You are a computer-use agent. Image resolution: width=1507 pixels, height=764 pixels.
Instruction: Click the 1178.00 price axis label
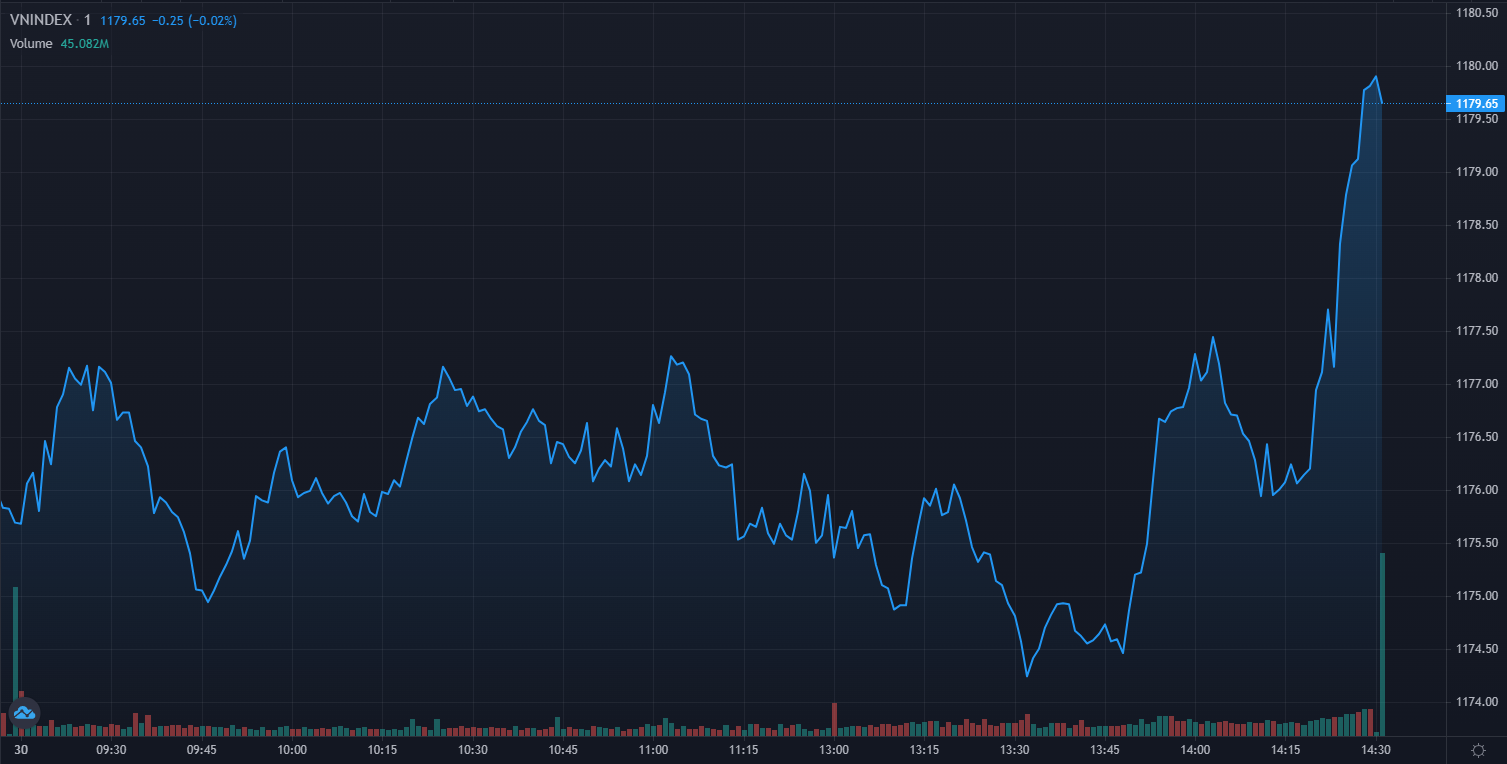pos(1477,278)
